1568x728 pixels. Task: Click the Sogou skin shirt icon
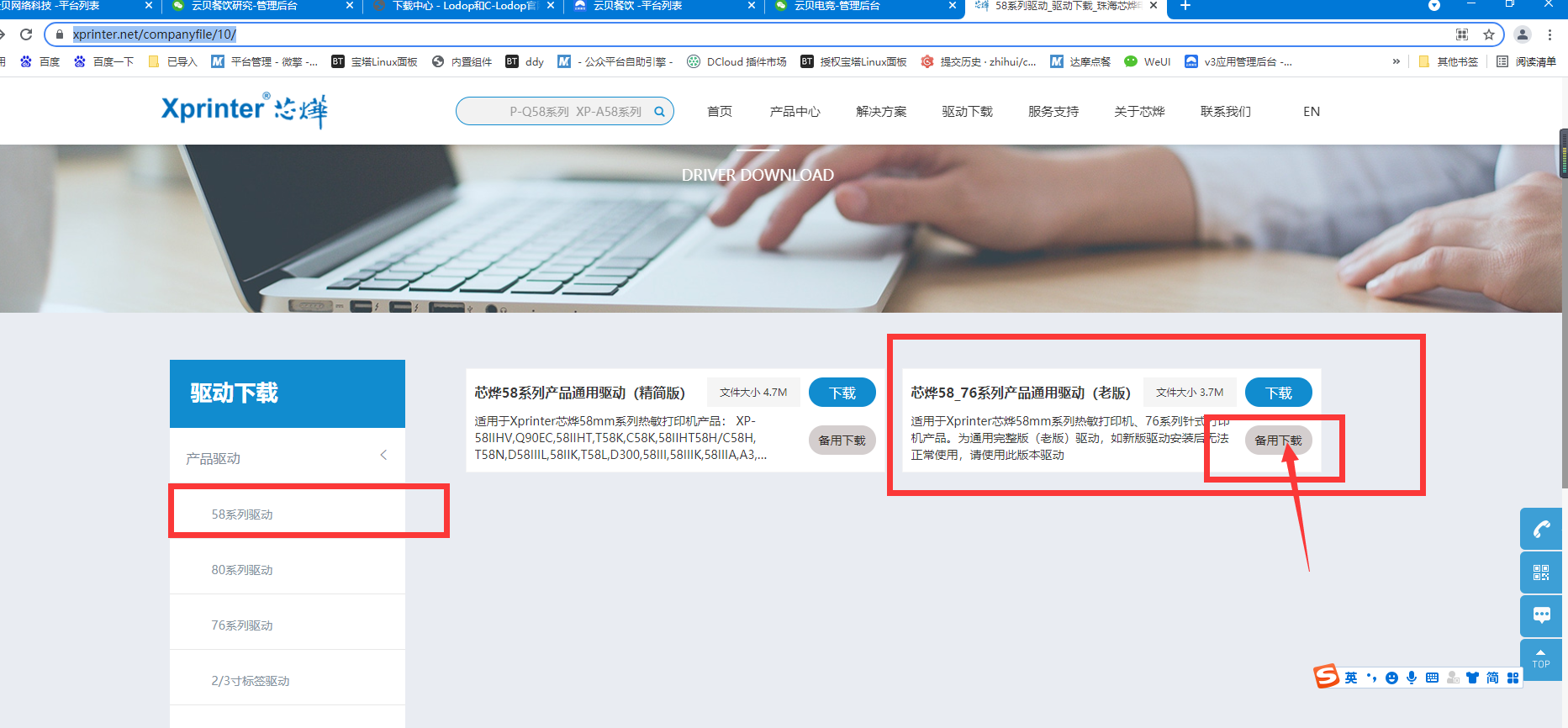1472,678
